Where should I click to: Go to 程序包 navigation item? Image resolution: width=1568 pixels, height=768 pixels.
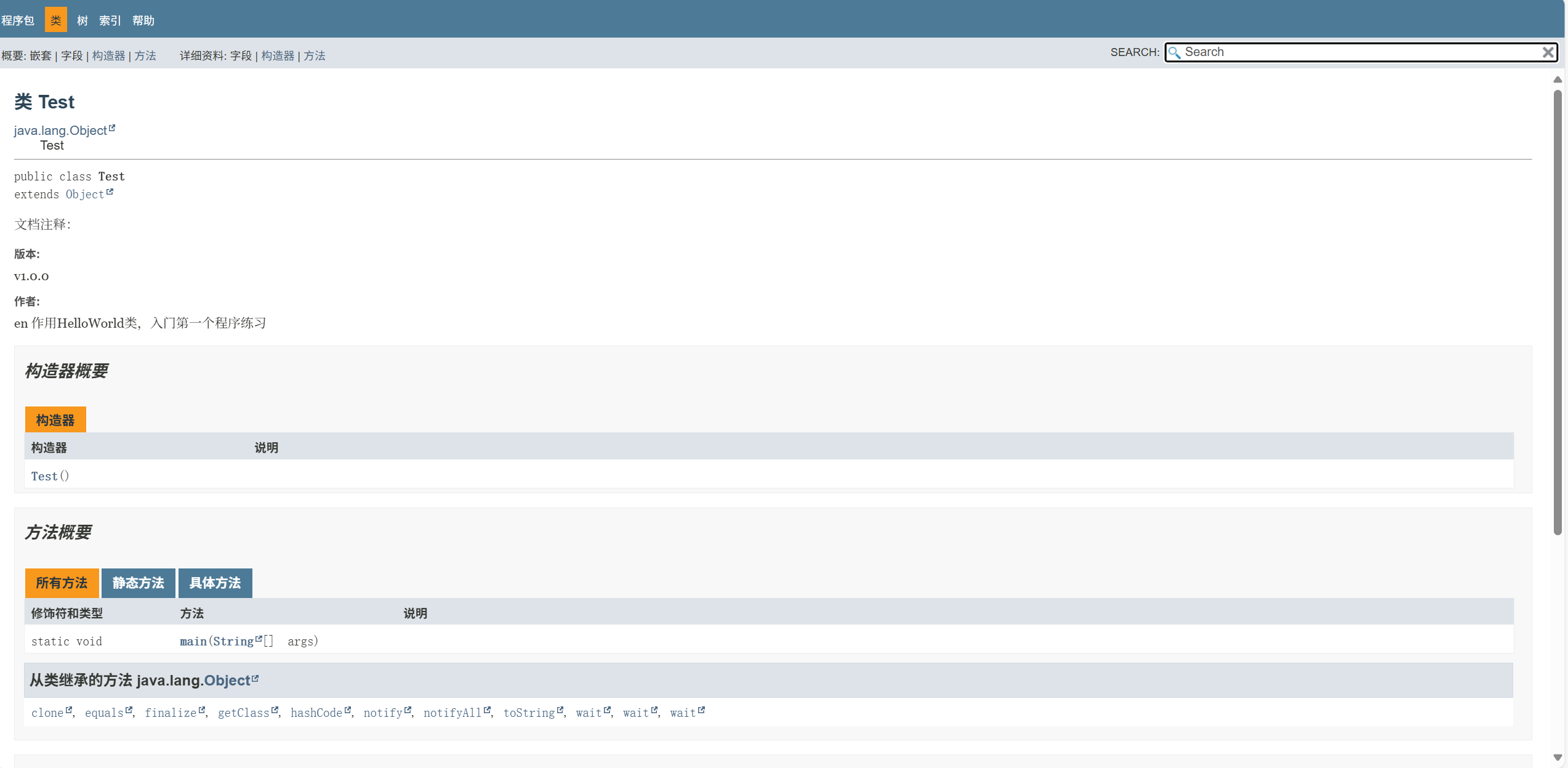tap(17, 20)
